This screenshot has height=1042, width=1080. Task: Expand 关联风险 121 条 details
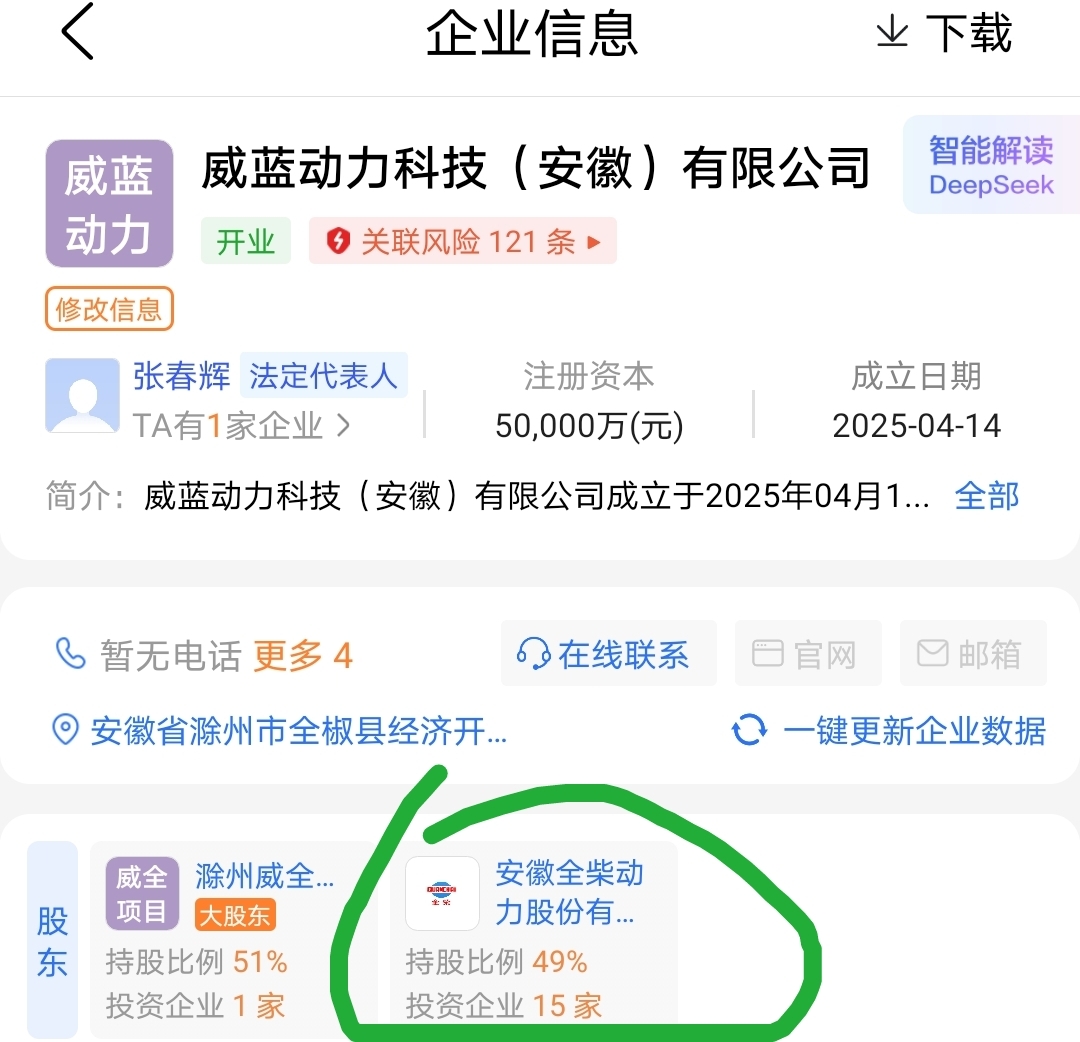[x=463, y=241]
